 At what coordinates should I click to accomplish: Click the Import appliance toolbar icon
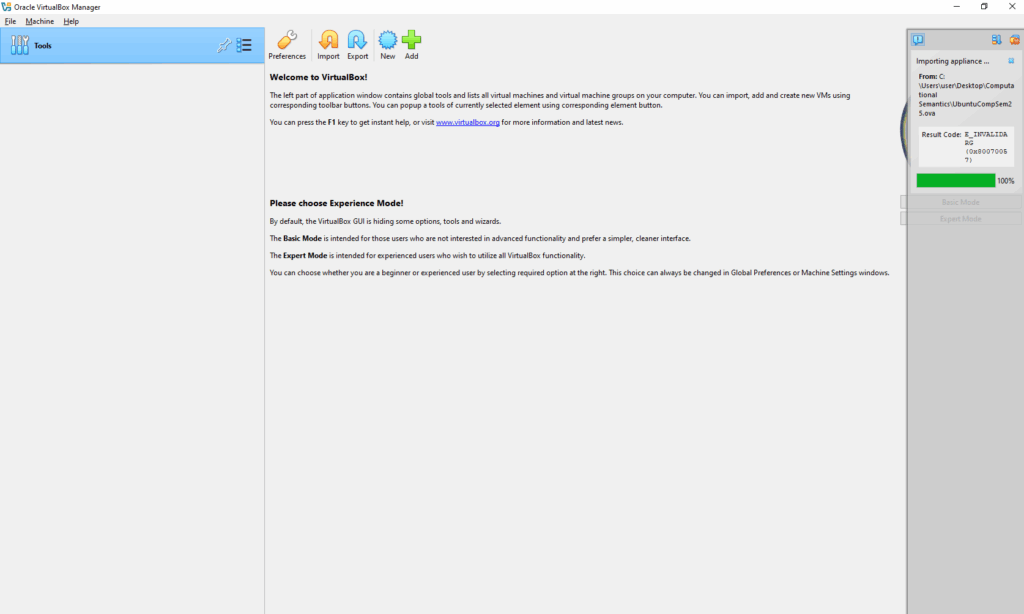pyautogui.click(x=328, y=45)
